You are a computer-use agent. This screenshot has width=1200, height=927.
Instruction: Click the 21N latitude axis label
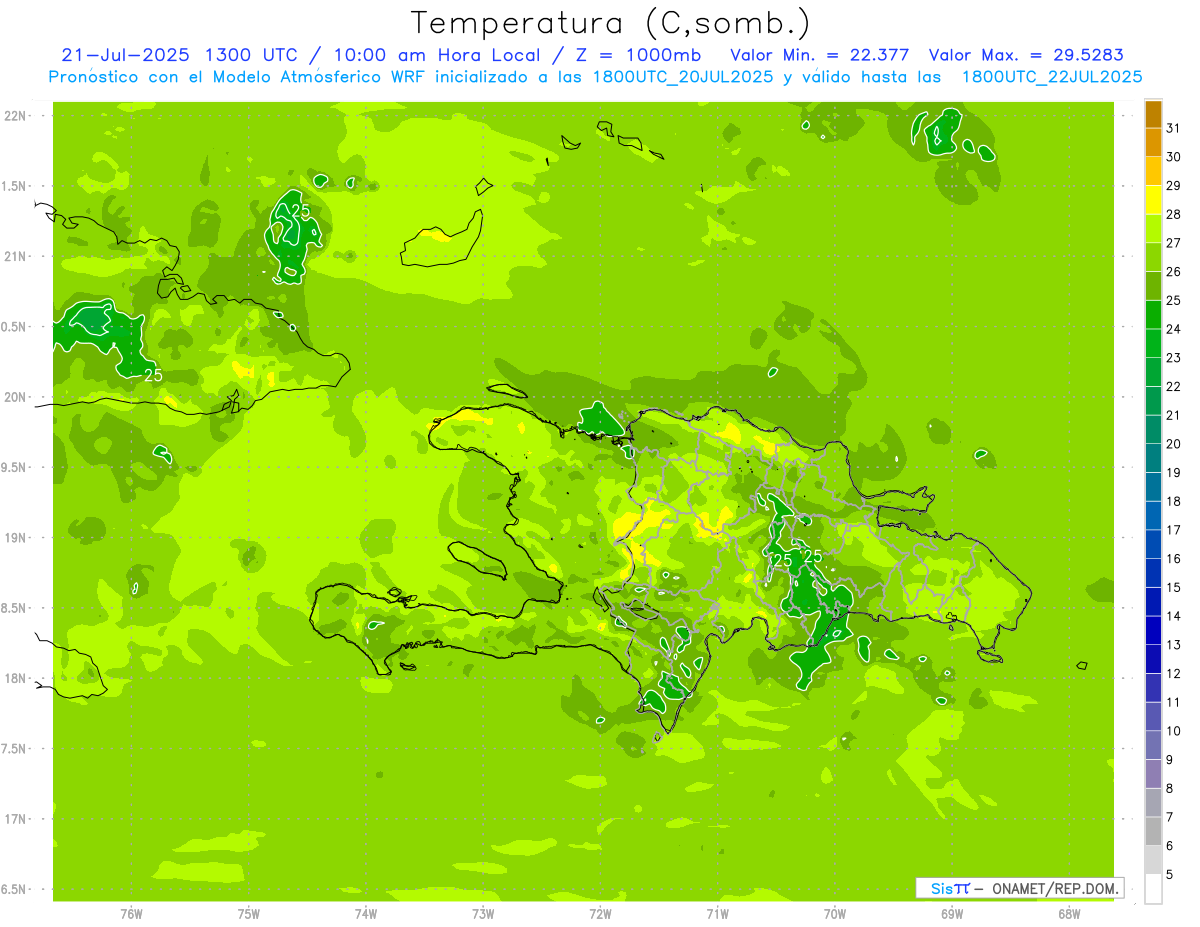[x=17, y=257]
